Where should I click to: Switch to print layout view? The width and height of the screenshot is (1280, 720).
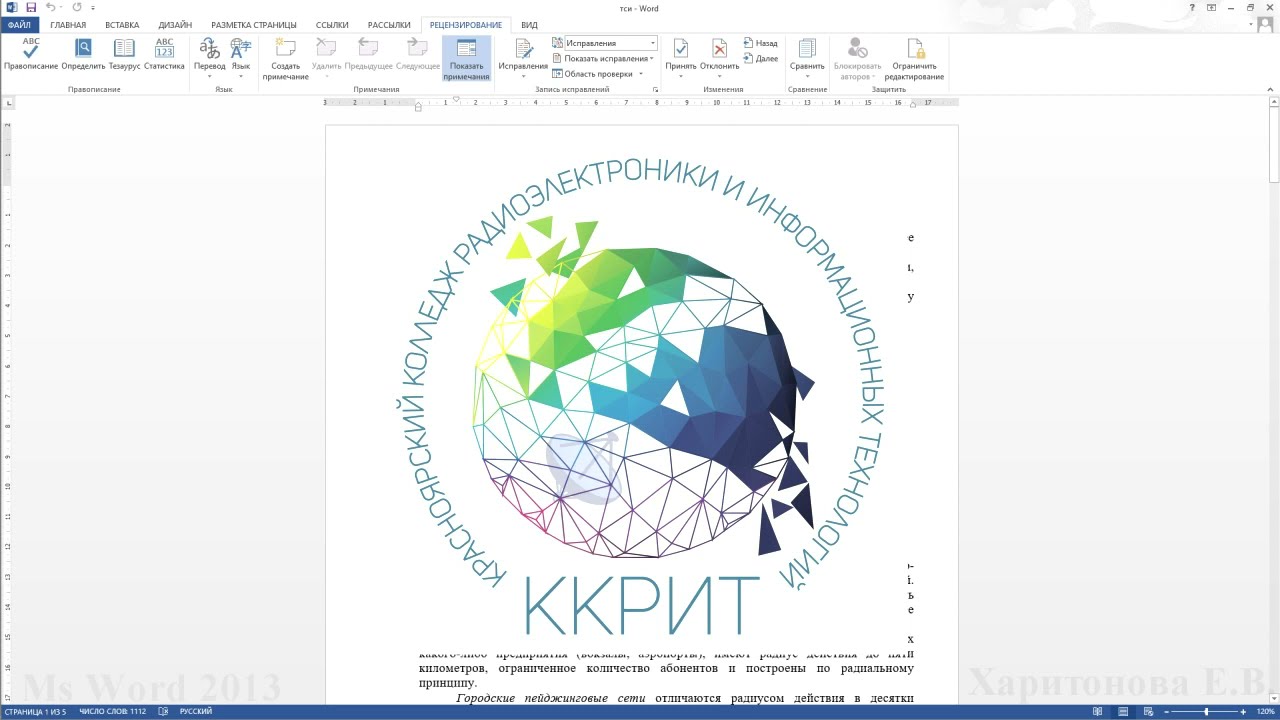(1124, 712)
